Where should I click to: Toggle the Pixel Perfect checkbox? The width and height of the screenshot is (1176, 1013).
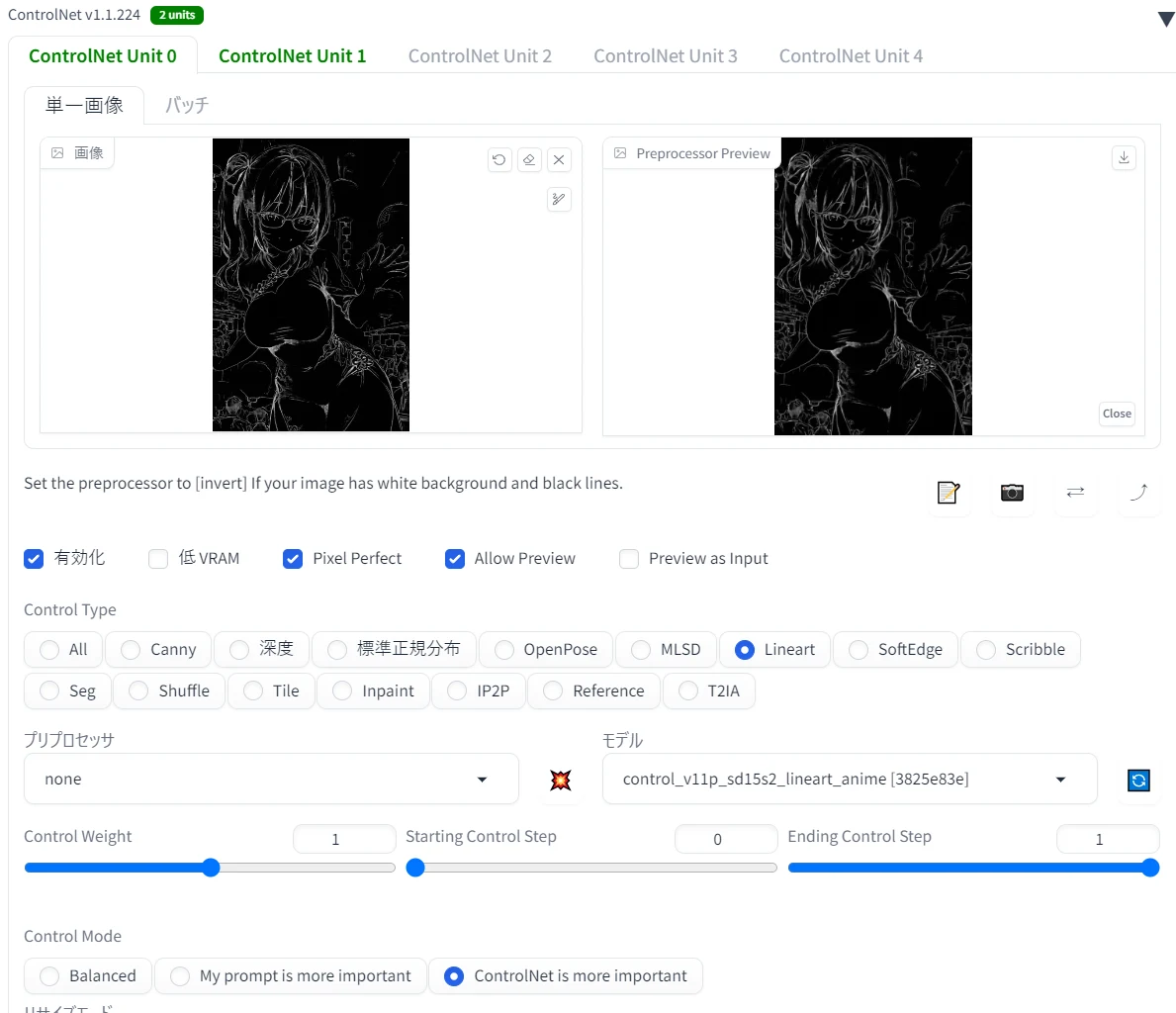293,559
